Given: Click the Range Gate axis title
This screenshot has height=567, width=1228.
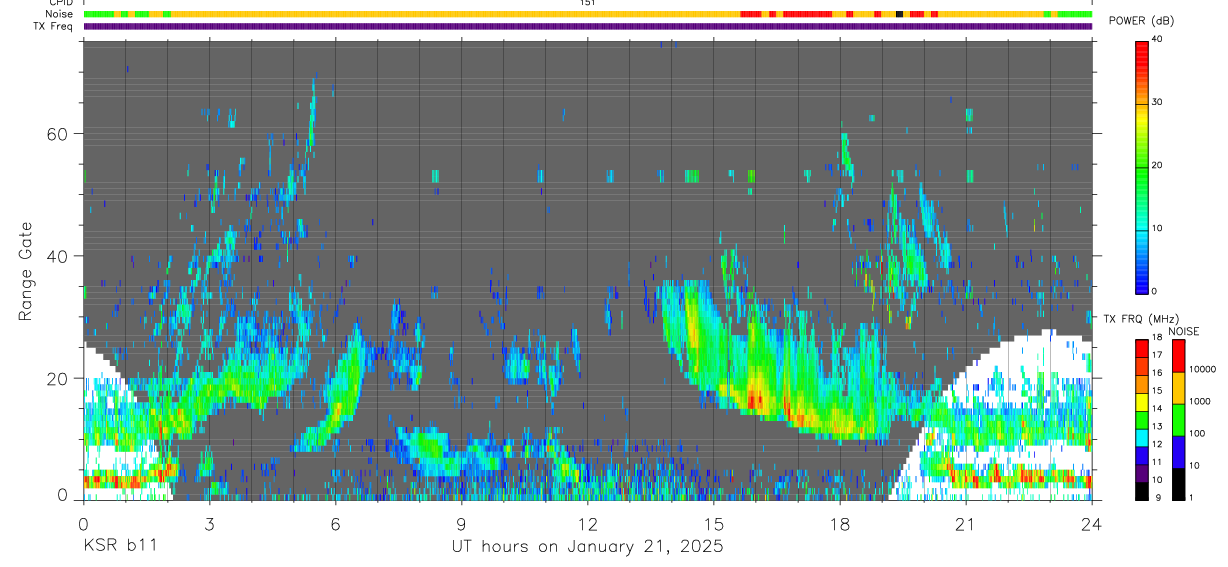Looking at the screenshot, I should [27, 271].
